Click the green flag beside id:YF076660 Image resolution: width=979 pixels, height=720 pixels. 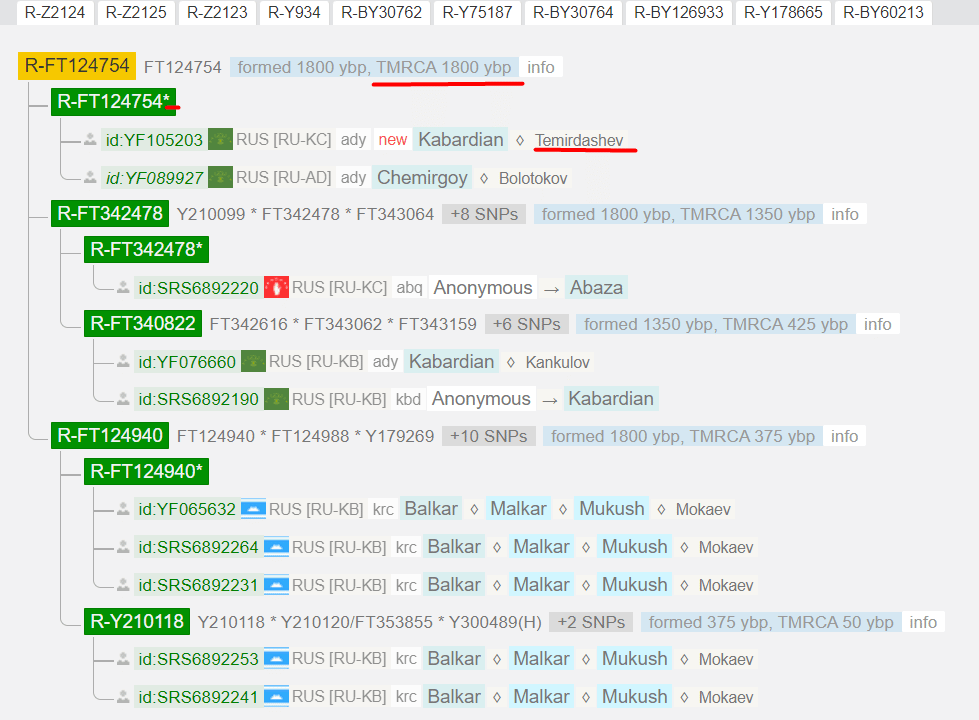point(253,361)
